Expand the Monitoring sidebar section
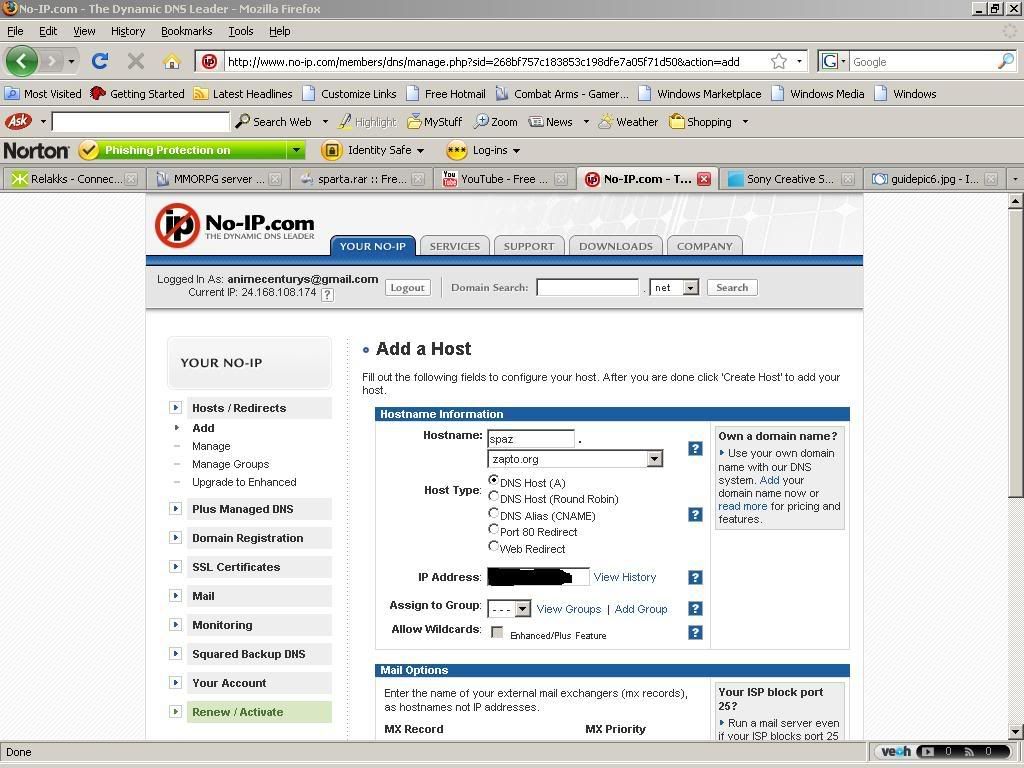Viewport: 1024px width, 768px height. pyautogui.click(x=175, y=624)
